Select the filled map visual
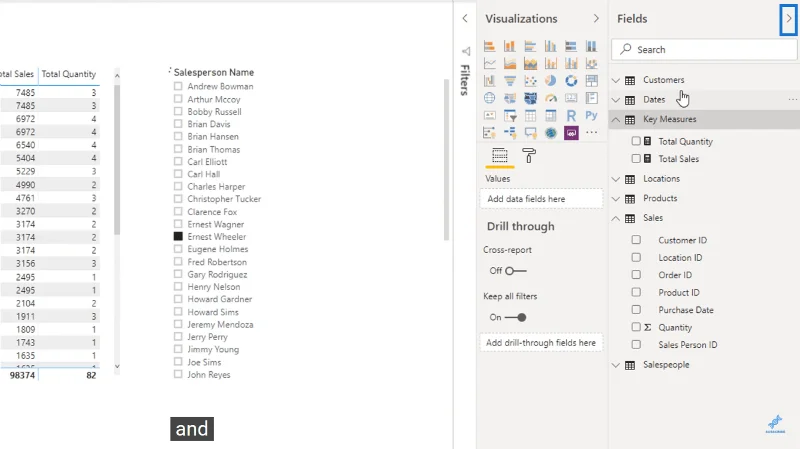Viewport: 800px width, 449px height. 510,98
